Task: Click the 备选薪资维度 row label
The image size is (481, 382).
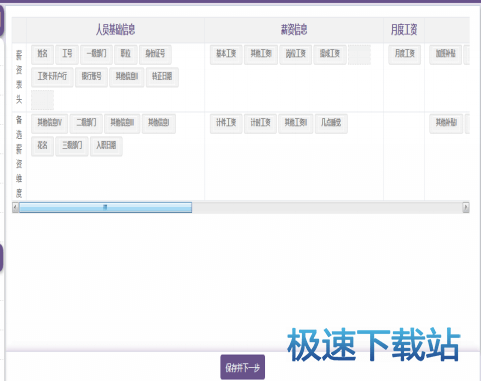Action: click(19, 156)
